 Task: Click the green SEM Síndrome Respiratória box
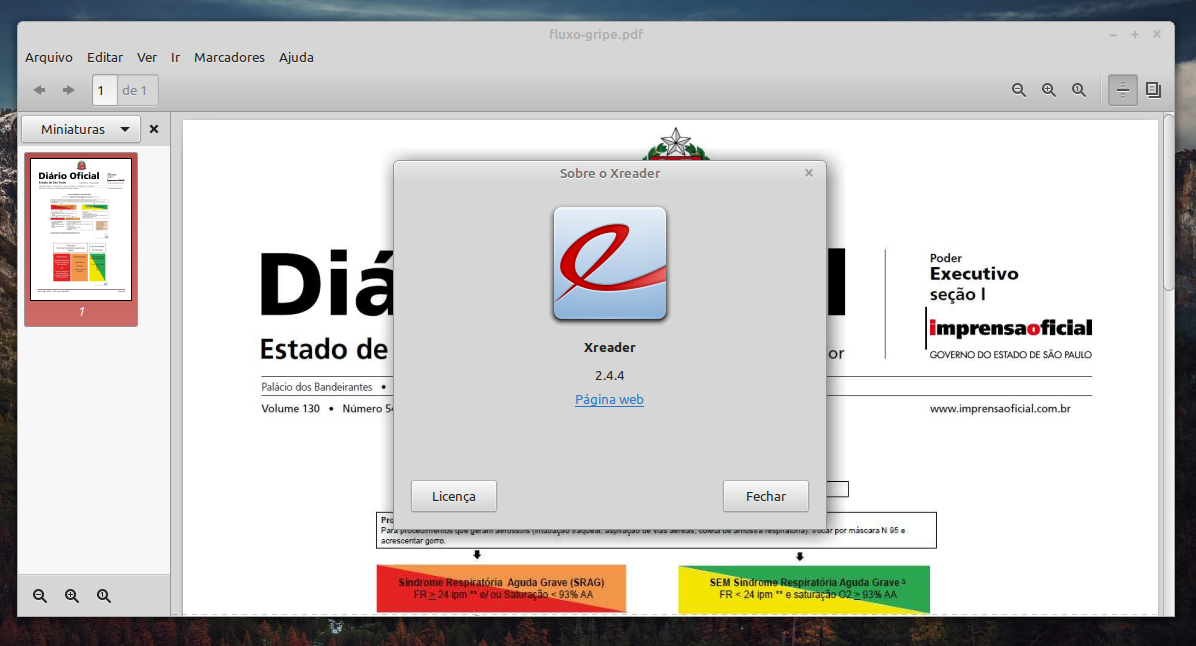[x=804, y=588]
